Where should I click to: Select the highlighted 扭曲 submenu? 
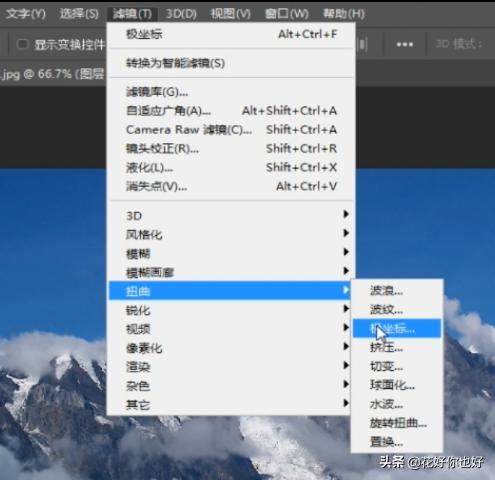pyautogui.click(x=230, y=291)
